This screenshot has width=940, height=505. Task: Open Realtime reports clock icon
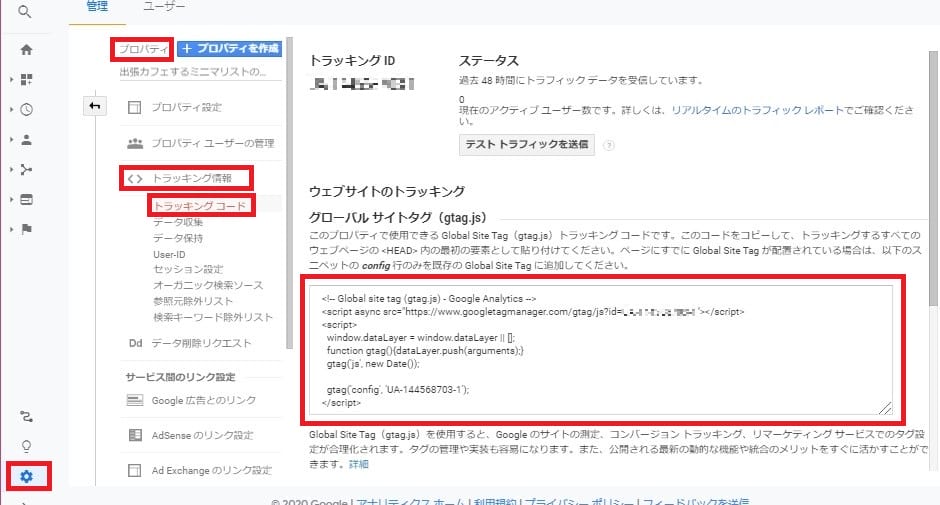click(x=26, y=110)
